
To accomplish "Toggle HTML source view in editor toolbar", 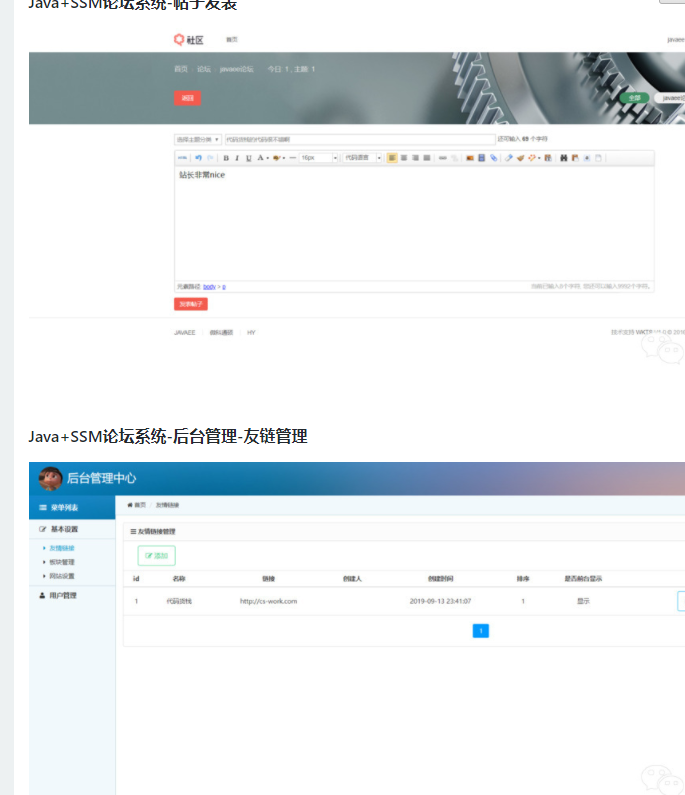I will [x=182, y=158].
